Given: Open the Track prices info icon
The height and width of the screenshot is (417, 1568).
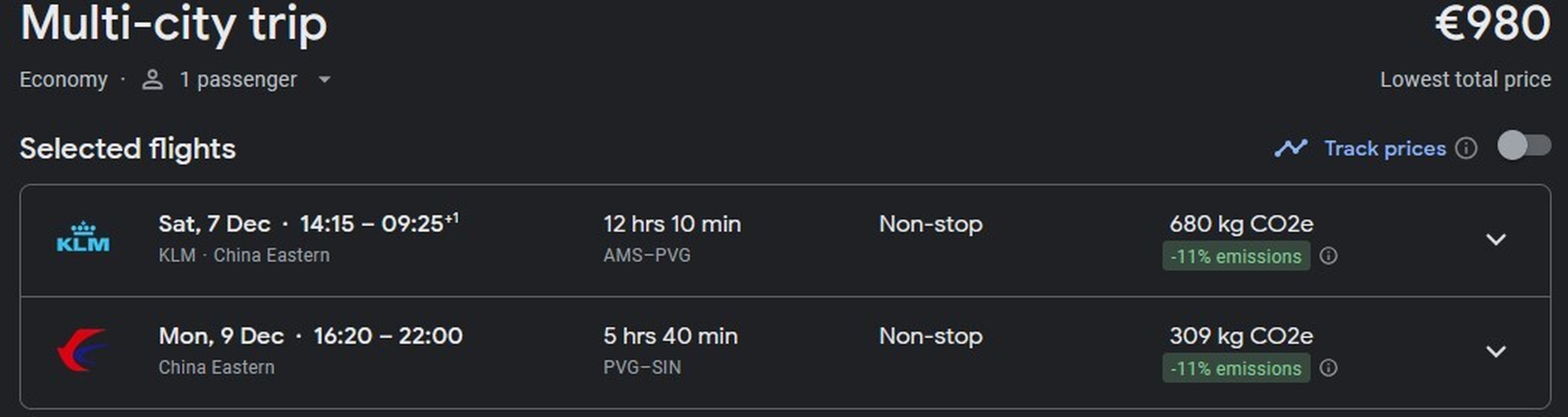Looking at the screenshot, I should (1466, 148).
